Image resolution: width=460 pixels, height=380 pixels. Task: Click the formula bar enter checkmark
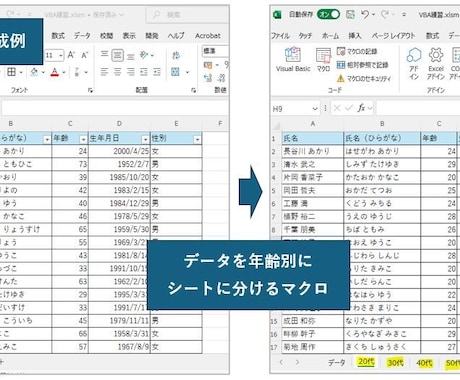(349, 108)
